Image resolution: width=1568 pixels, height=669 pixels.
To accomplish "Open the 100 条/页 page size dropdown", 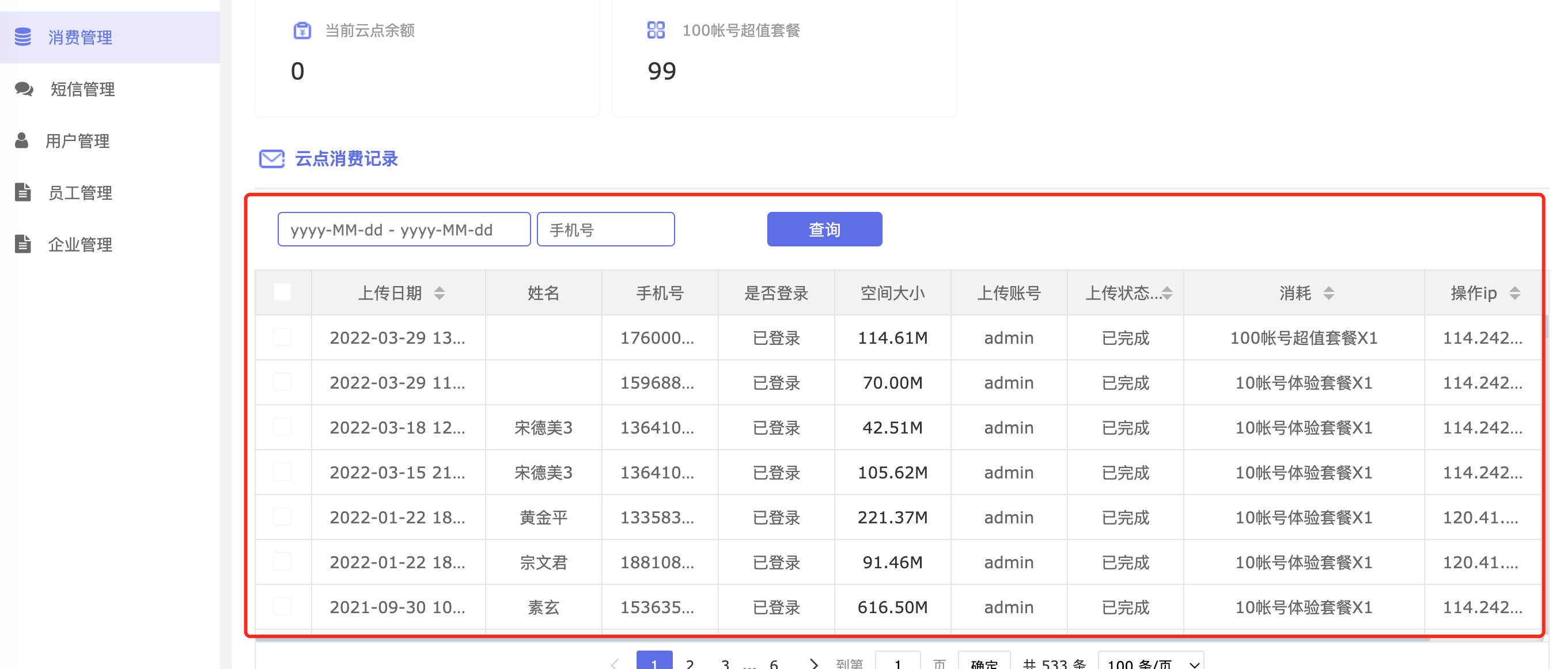I will pyautogui.click(x=1150, y=663).
